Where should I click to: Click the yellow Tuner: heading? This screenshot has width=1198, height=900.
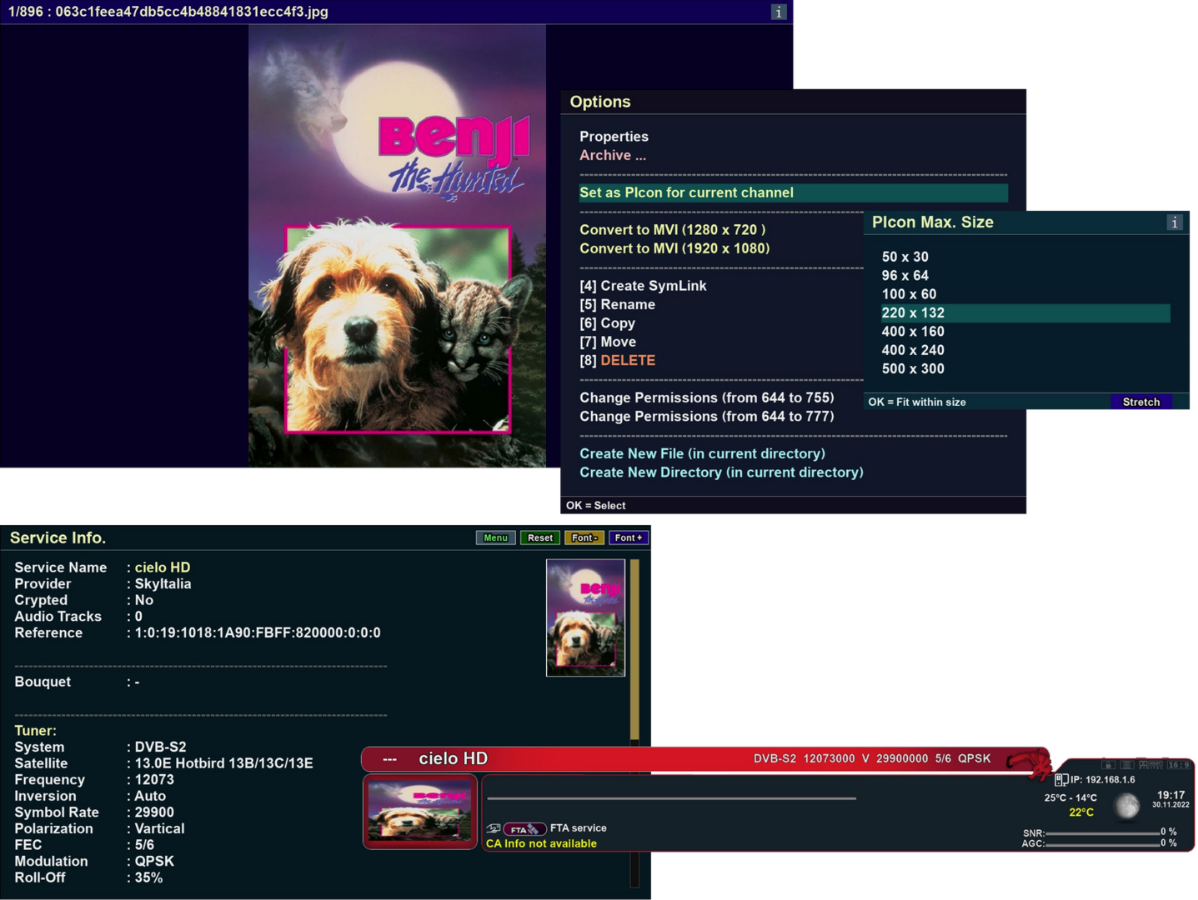(35, 730)
